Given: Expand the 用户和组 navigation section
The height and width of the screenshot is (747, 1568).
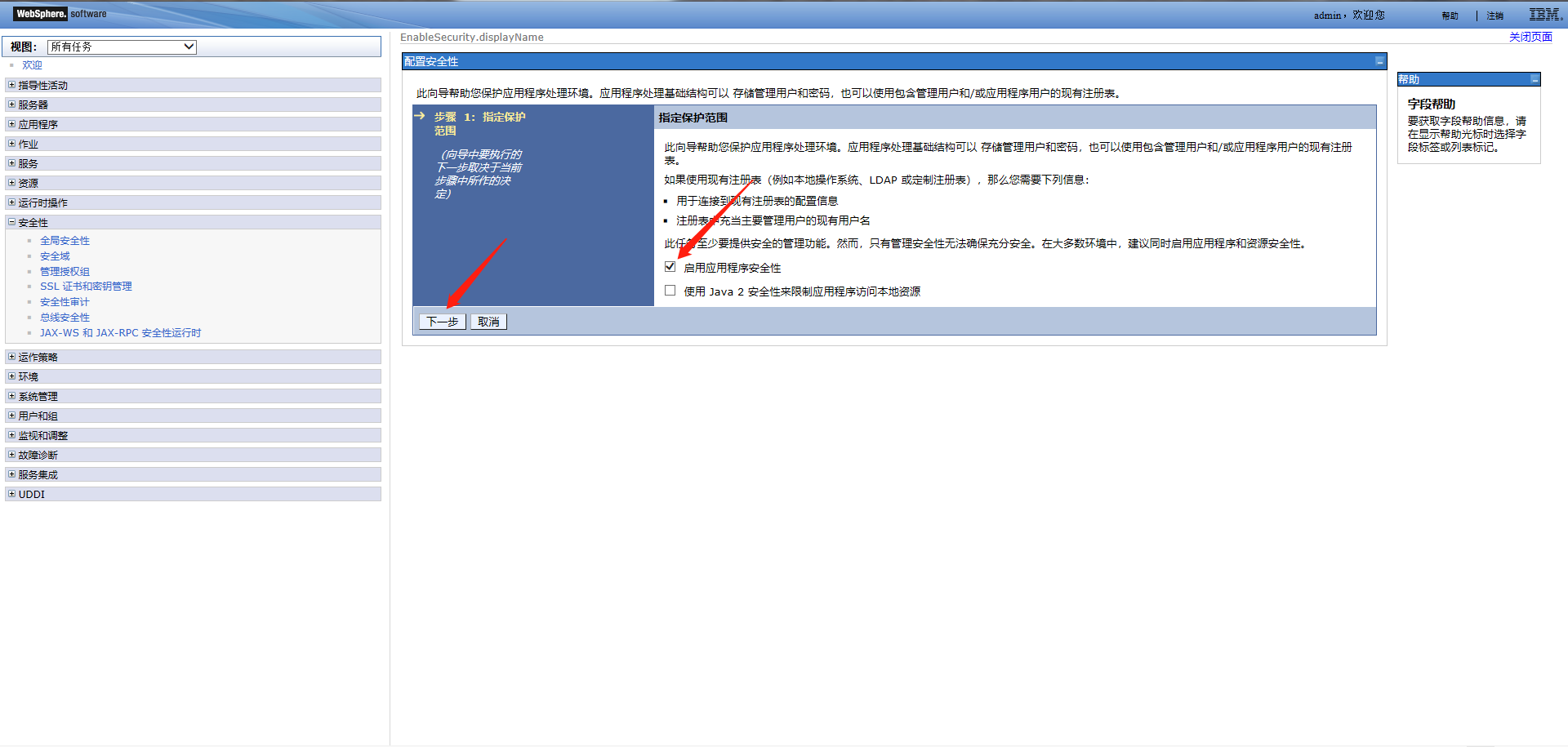Looking at the screenshot, I should click(11, 416).
